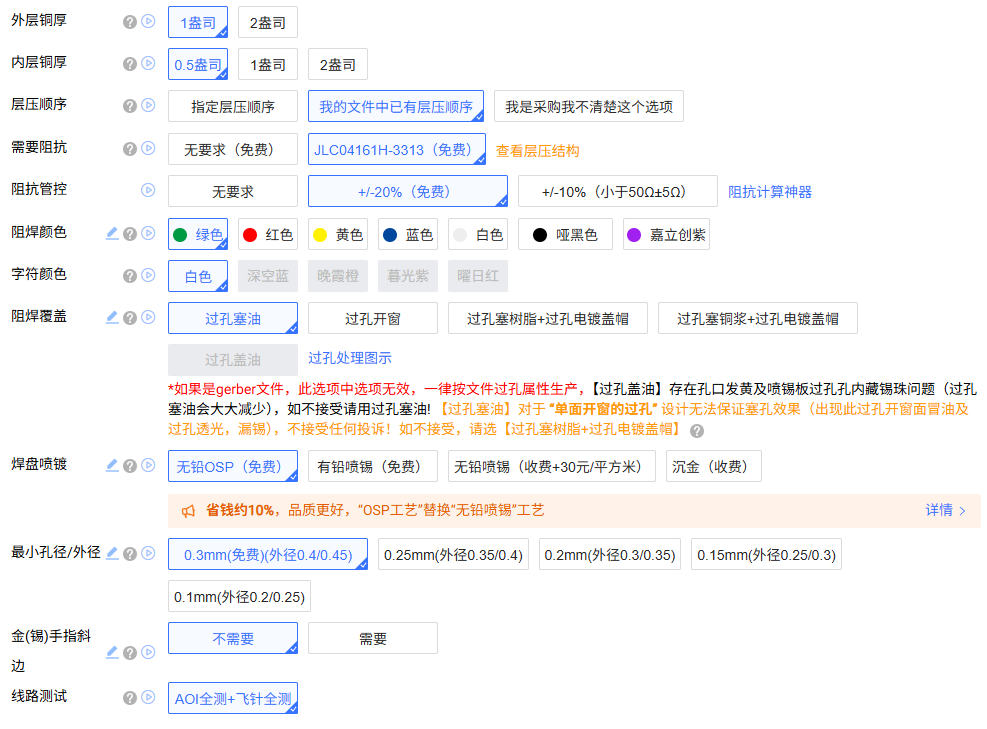
Task: Select the +/-10% impedance control option
Action: [x=618, y=191]
